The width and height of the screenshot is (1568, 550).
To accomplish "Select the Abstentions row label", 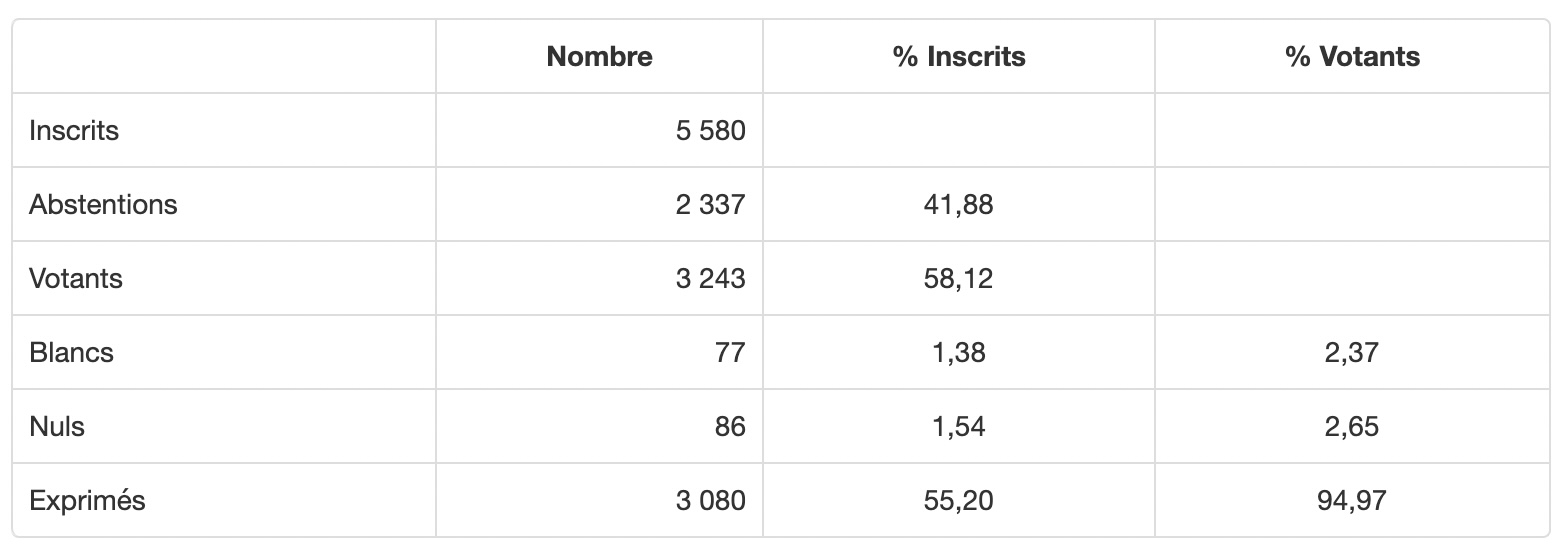I will click(103, 204).
